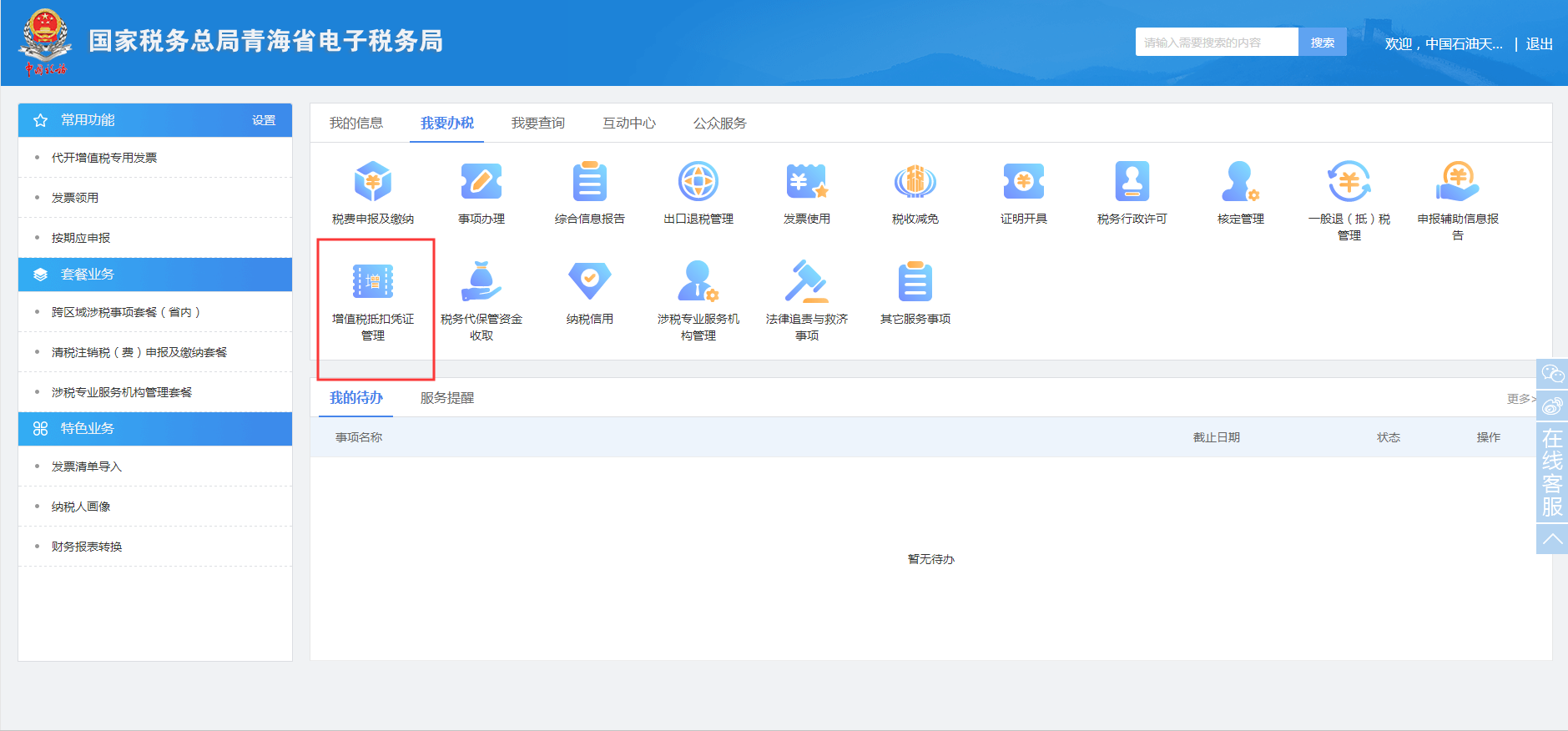This screenshot has height=731, width=1568.
Task: Click the 欢迎，中国石油天... user name
Action: (1444, 43)
